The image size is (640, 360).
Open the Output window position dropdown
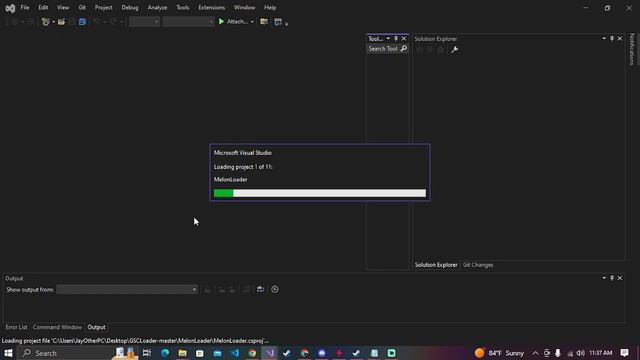(604, 278)
